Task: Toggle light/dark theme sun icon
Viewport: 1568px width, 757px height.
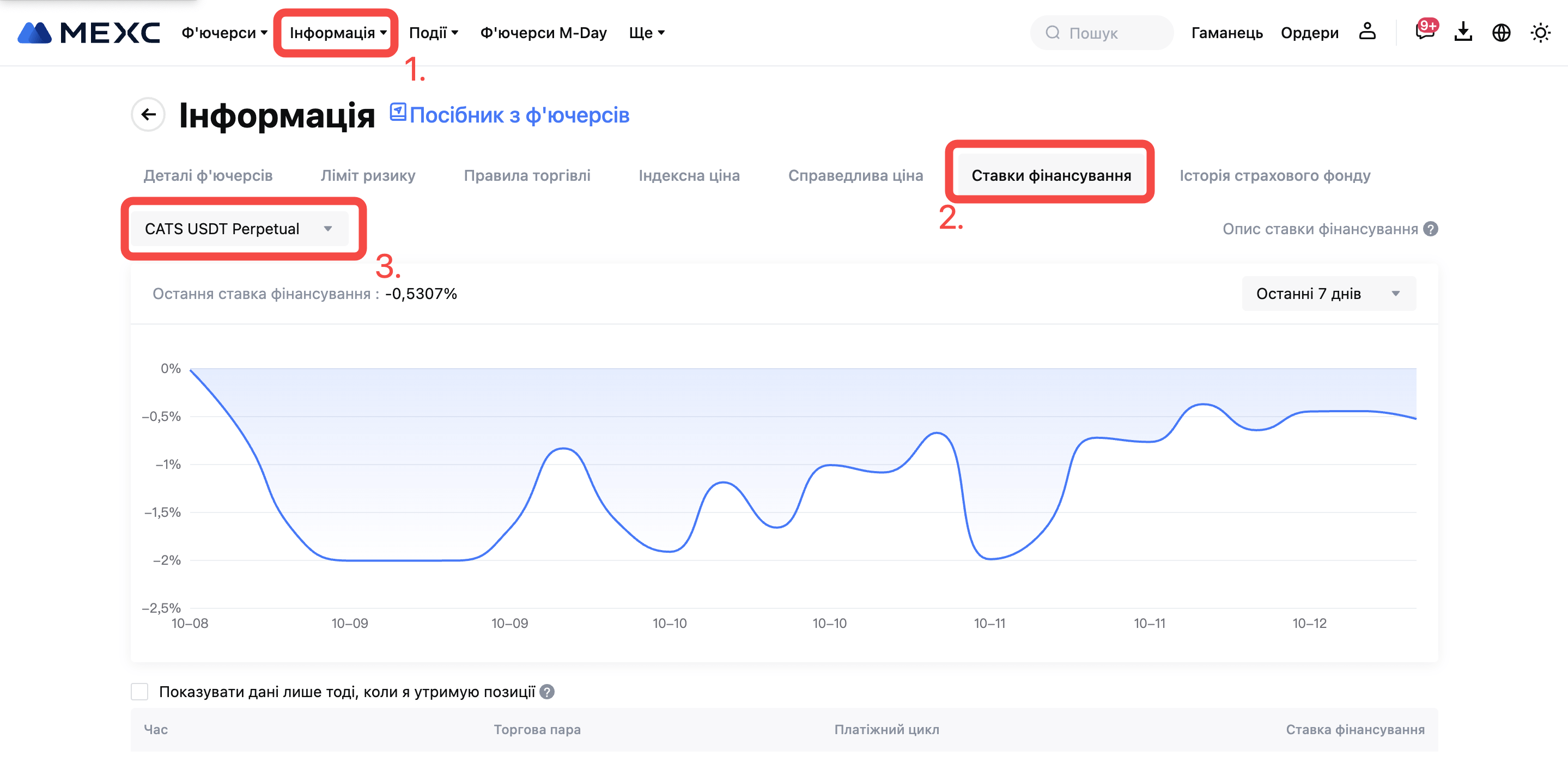Action: point(1540,32)
